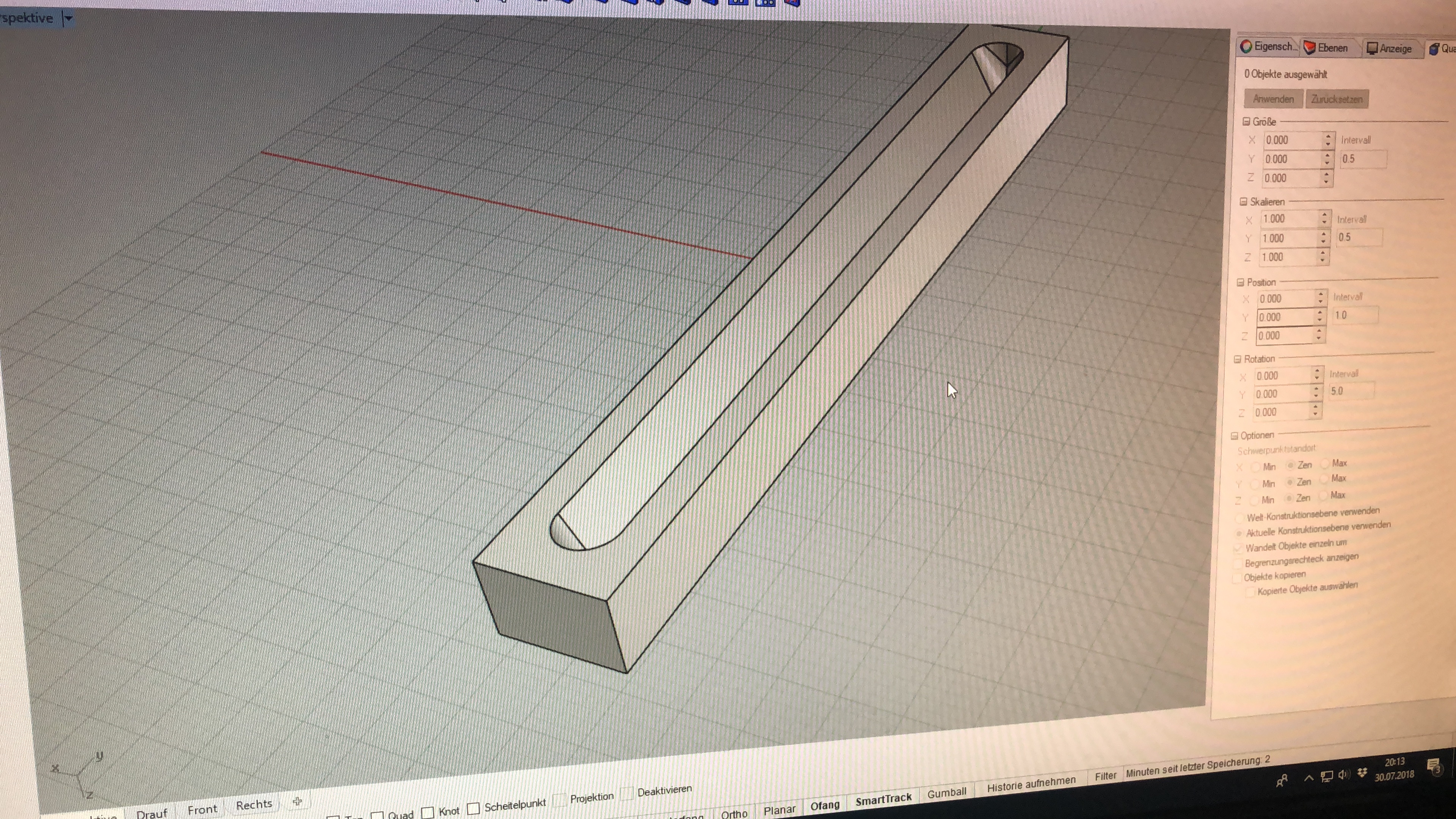Check the Objekte kopieren option

click(x=1237, y=578)
